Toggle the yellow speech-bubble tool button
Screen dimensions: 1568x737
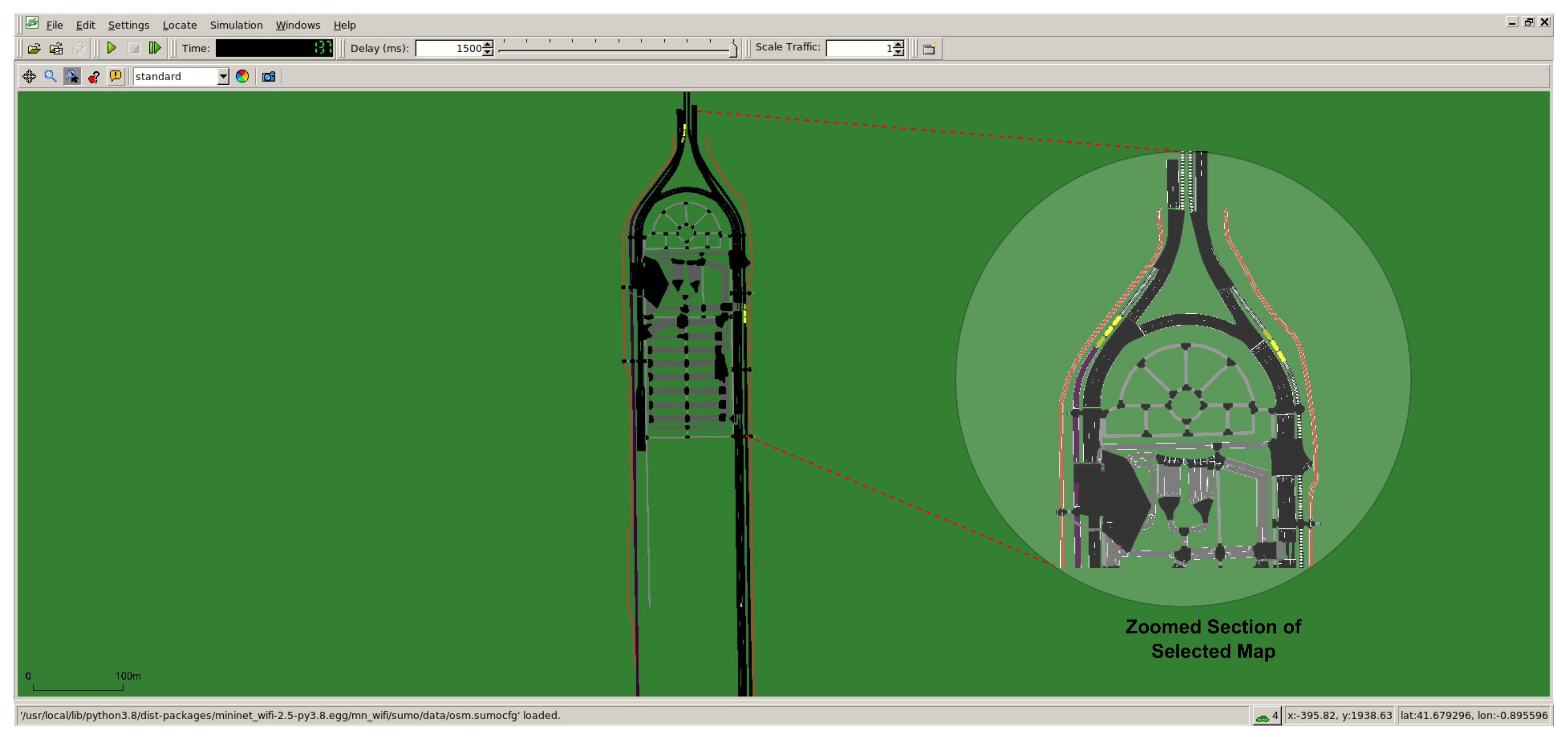[x=116, y=77]
